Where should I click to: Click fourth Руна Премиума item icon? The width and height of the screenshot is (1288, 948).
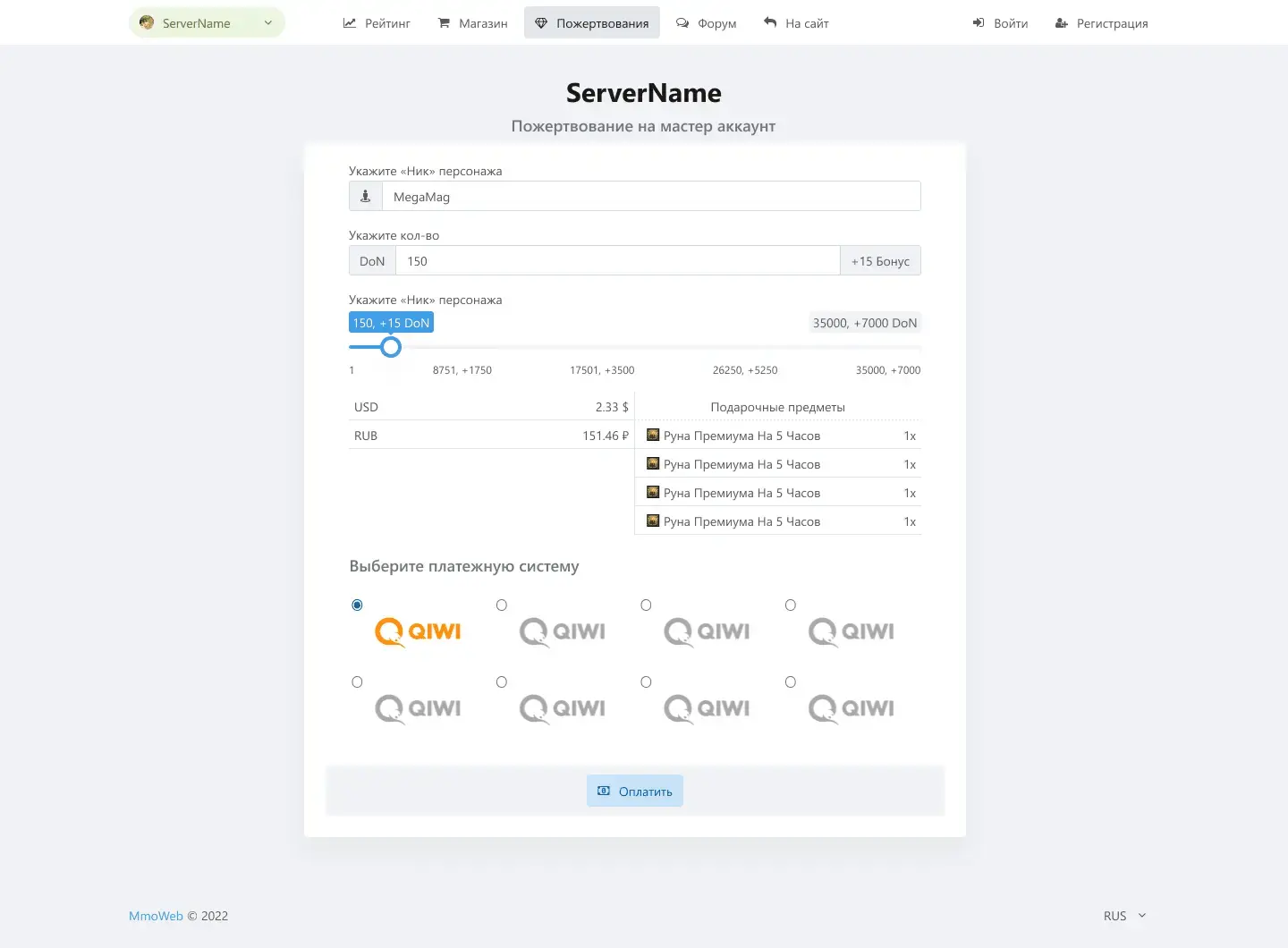coord(653,521)
